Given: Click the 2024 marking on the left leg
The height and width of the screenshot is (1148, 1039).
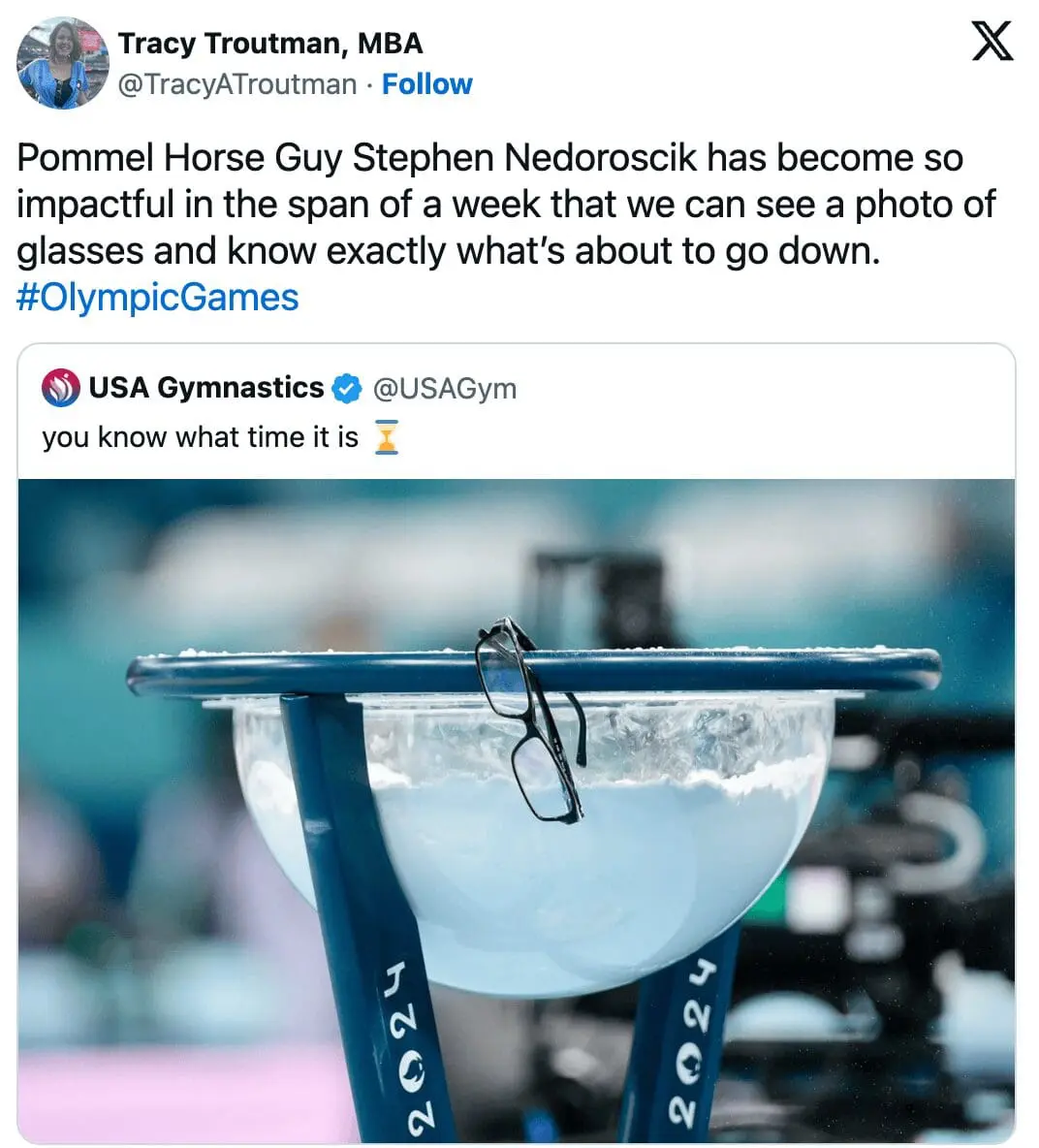Looking at the screenshot, I should (406, 1049).
